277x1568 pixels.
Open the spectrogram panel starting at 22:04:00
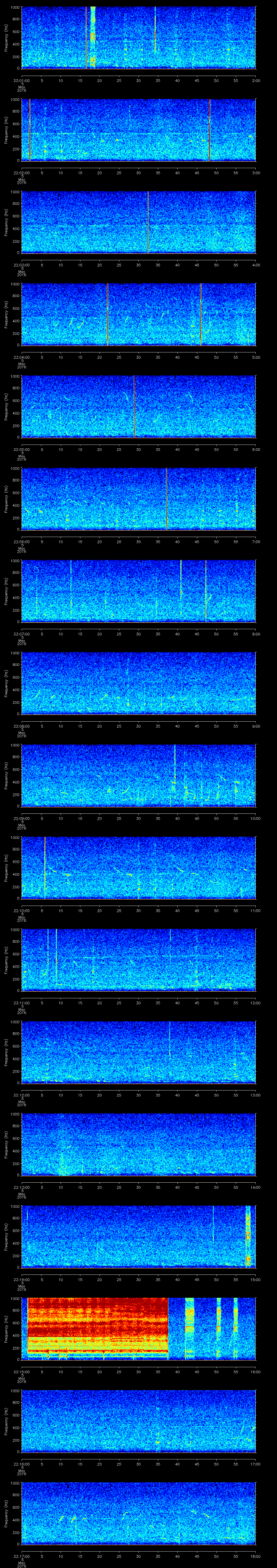[x=139, y=314]
